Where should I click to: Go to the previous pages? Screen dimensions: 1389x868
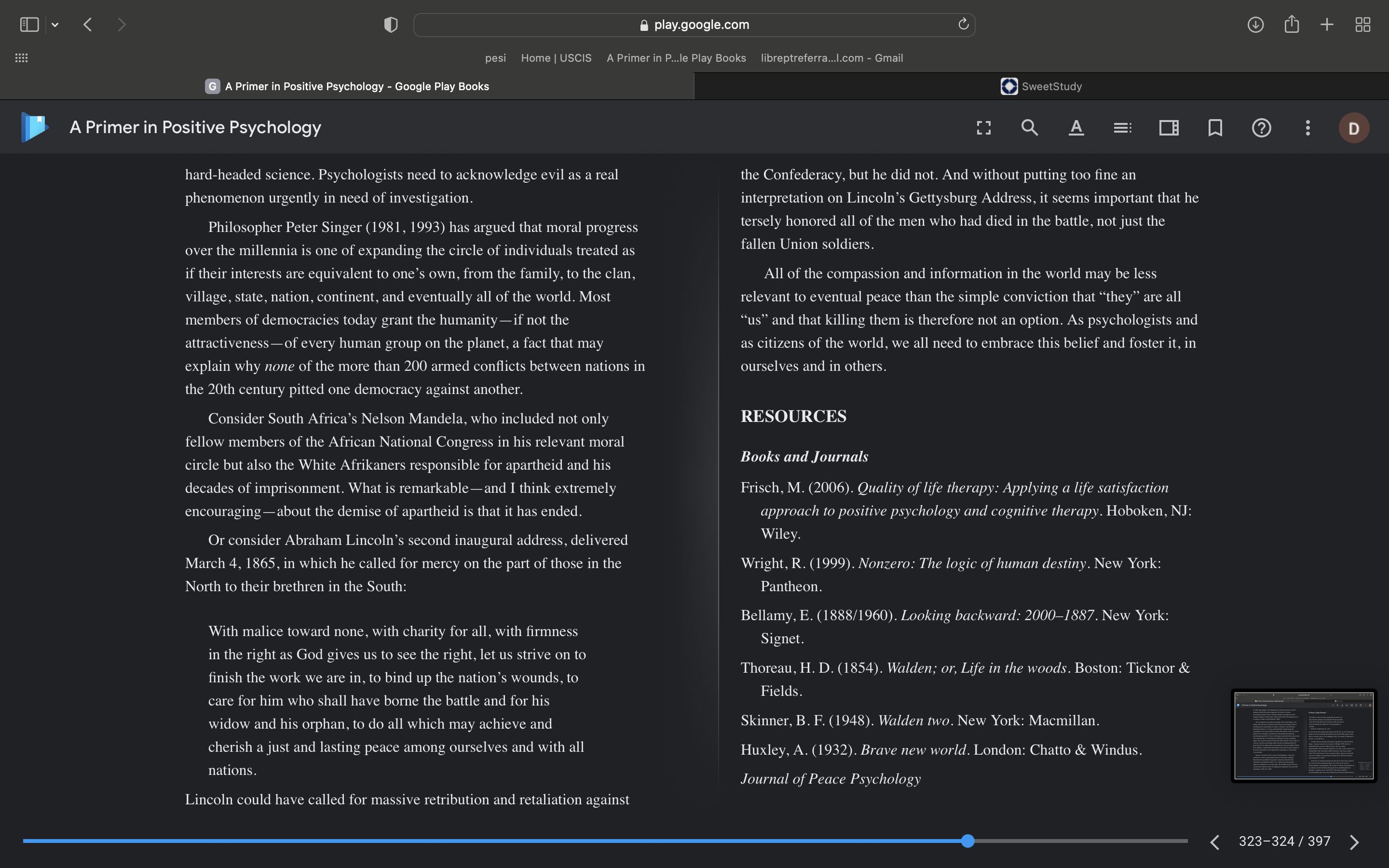(1214, 842)
